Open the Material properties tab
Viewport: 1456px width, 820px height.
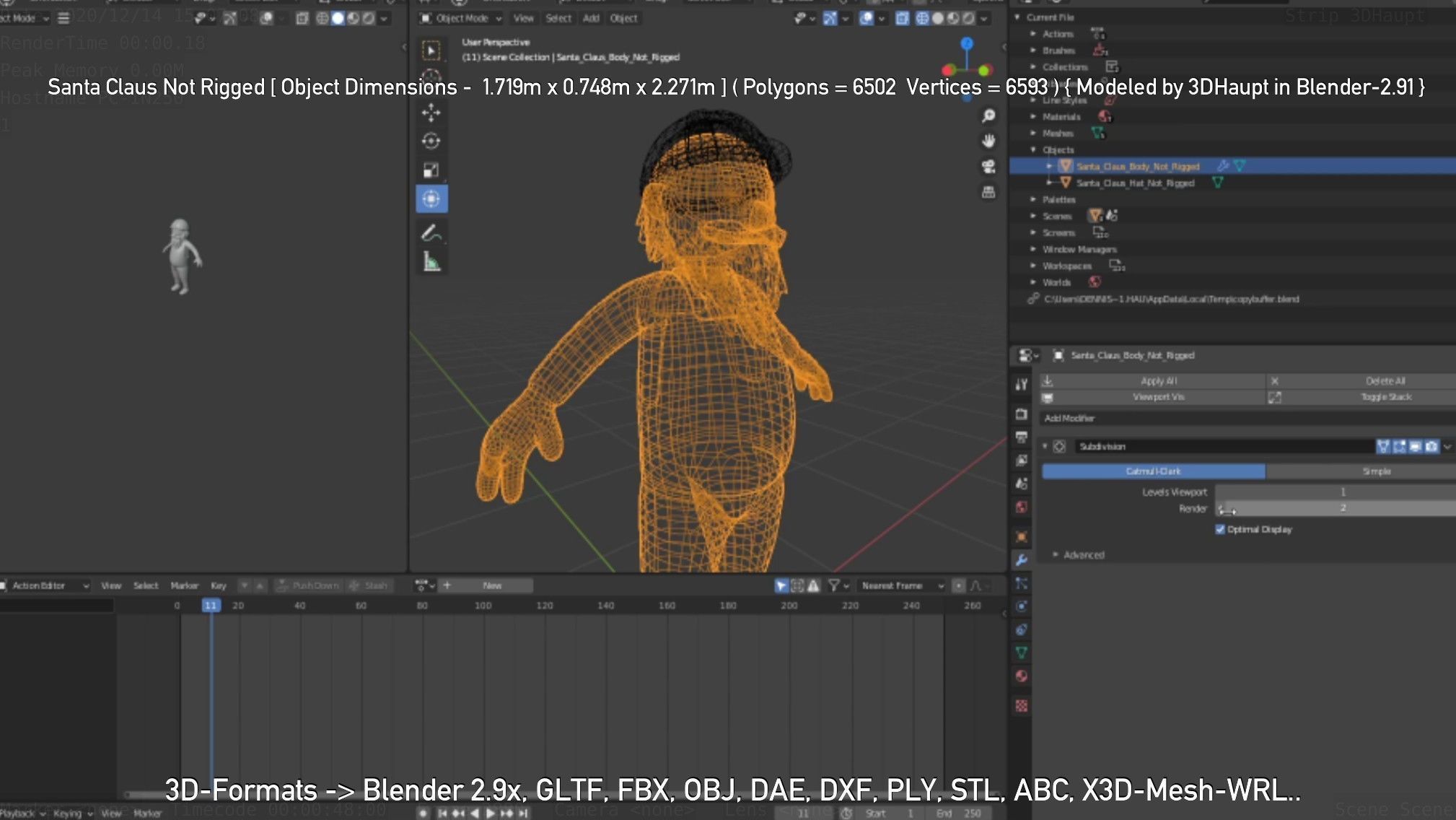coord(1021,676)
